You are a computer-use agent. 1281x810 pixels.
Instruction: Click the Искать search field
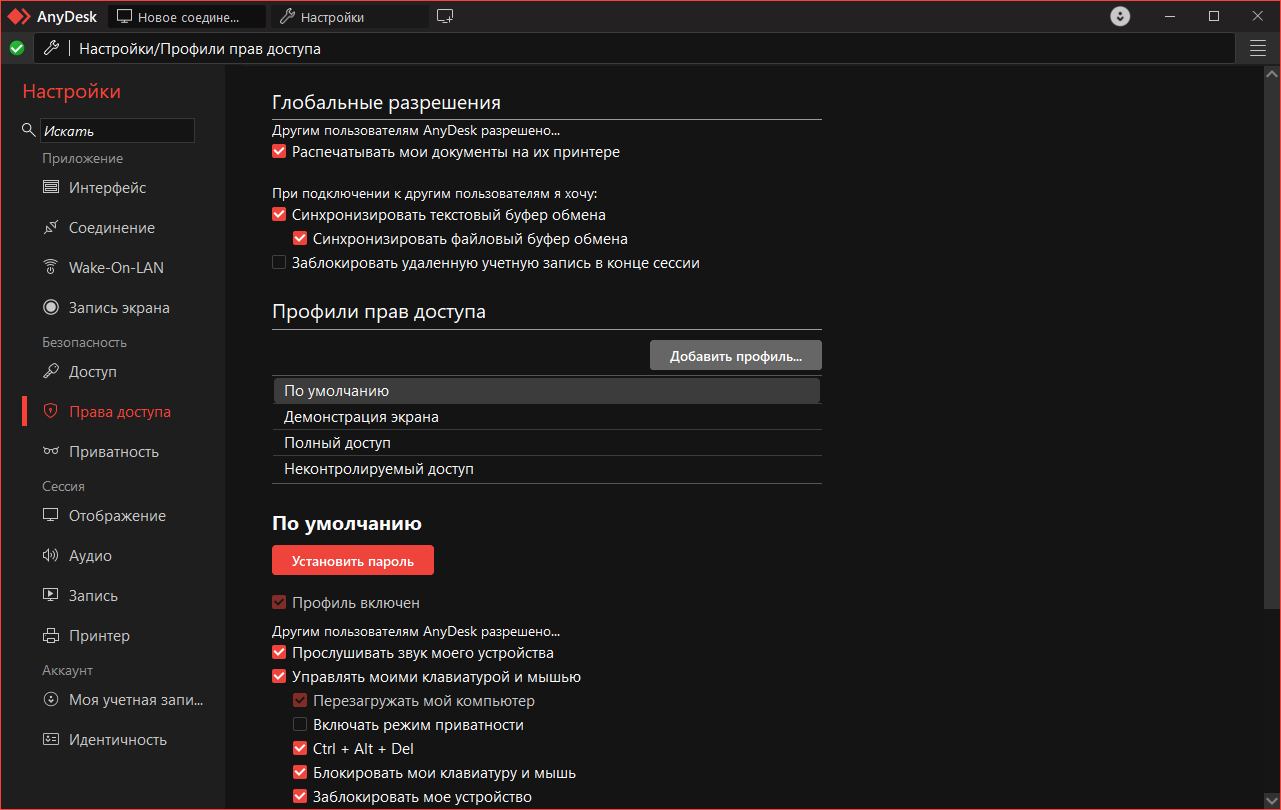[x=117, y=131]
